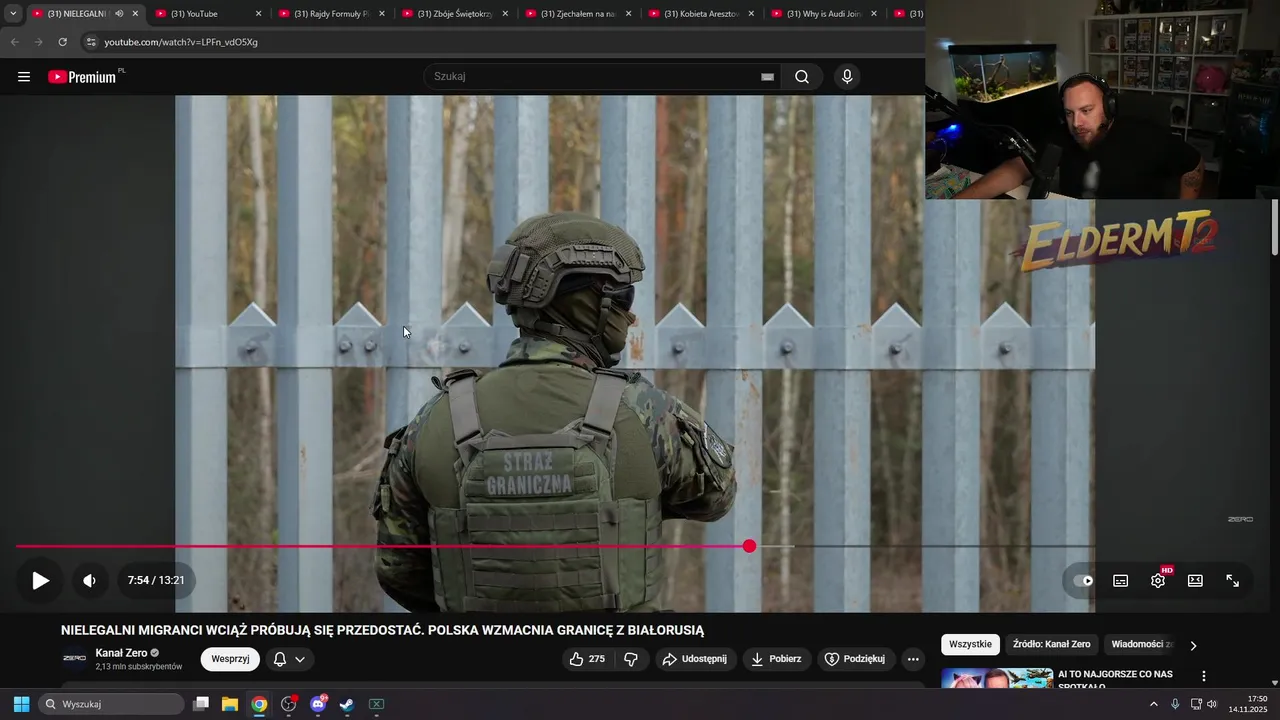Click the browser address bar URL
This screenshot has width=1280, height=720.
[181, 42]
